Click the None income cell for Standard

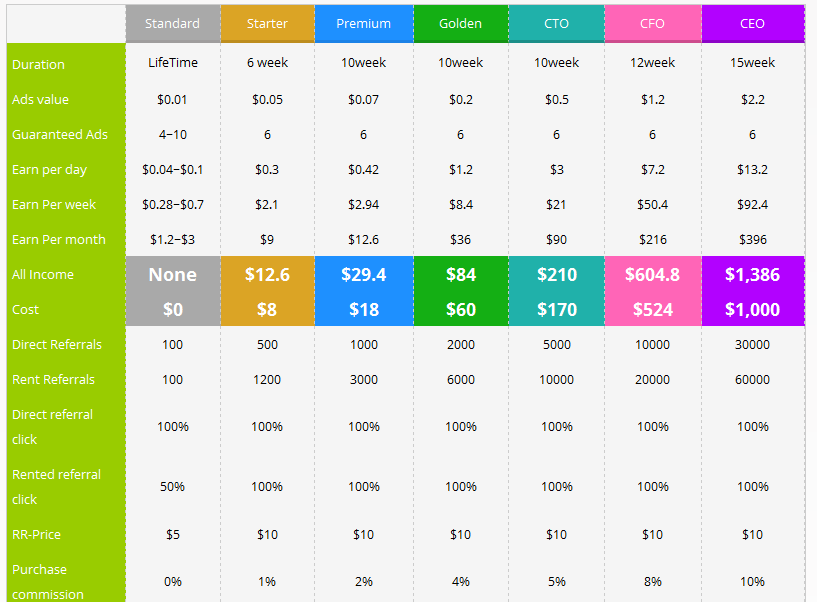click(172, 274)
